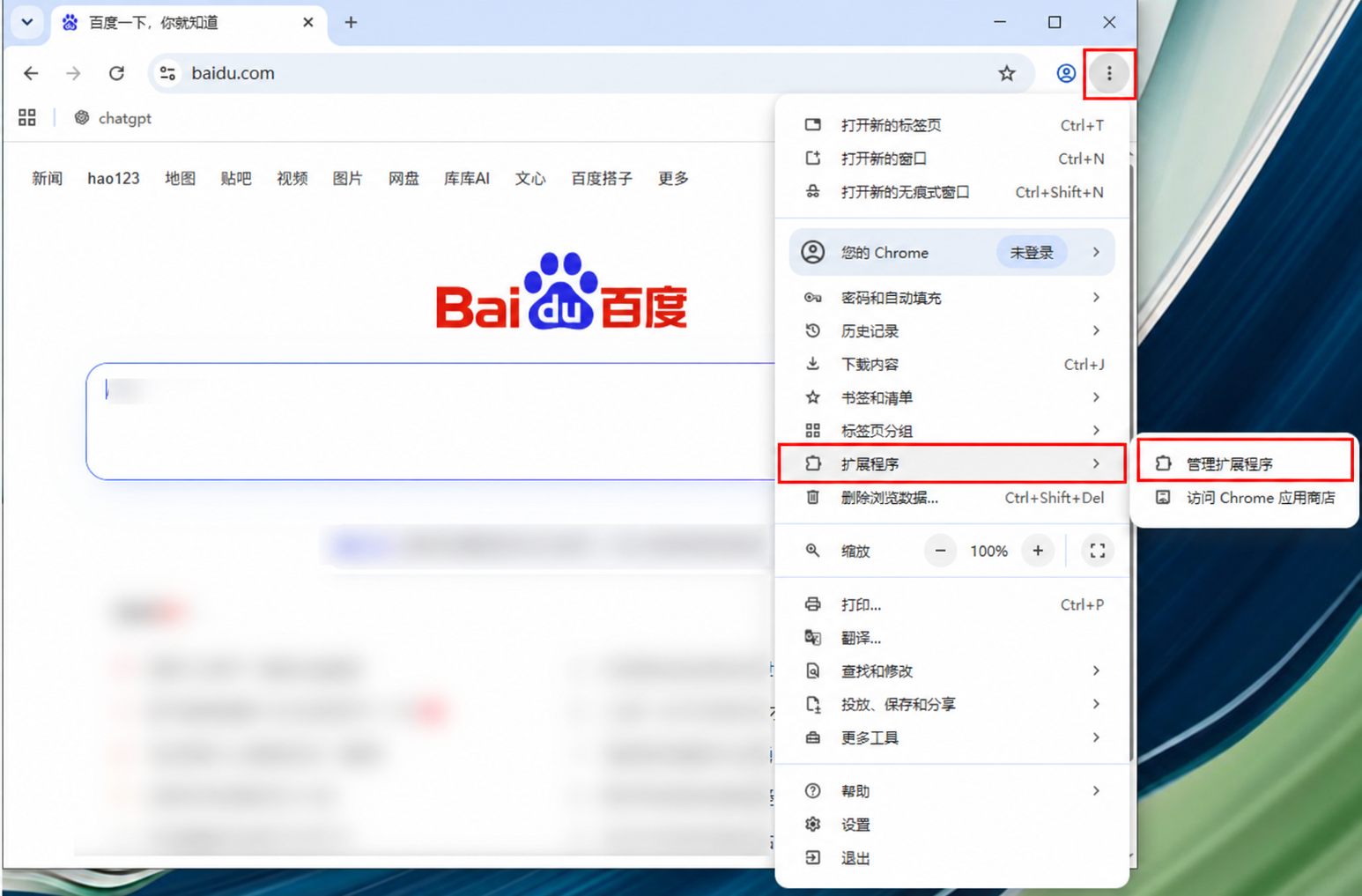Reload the Baidu page

click(116, 73)
